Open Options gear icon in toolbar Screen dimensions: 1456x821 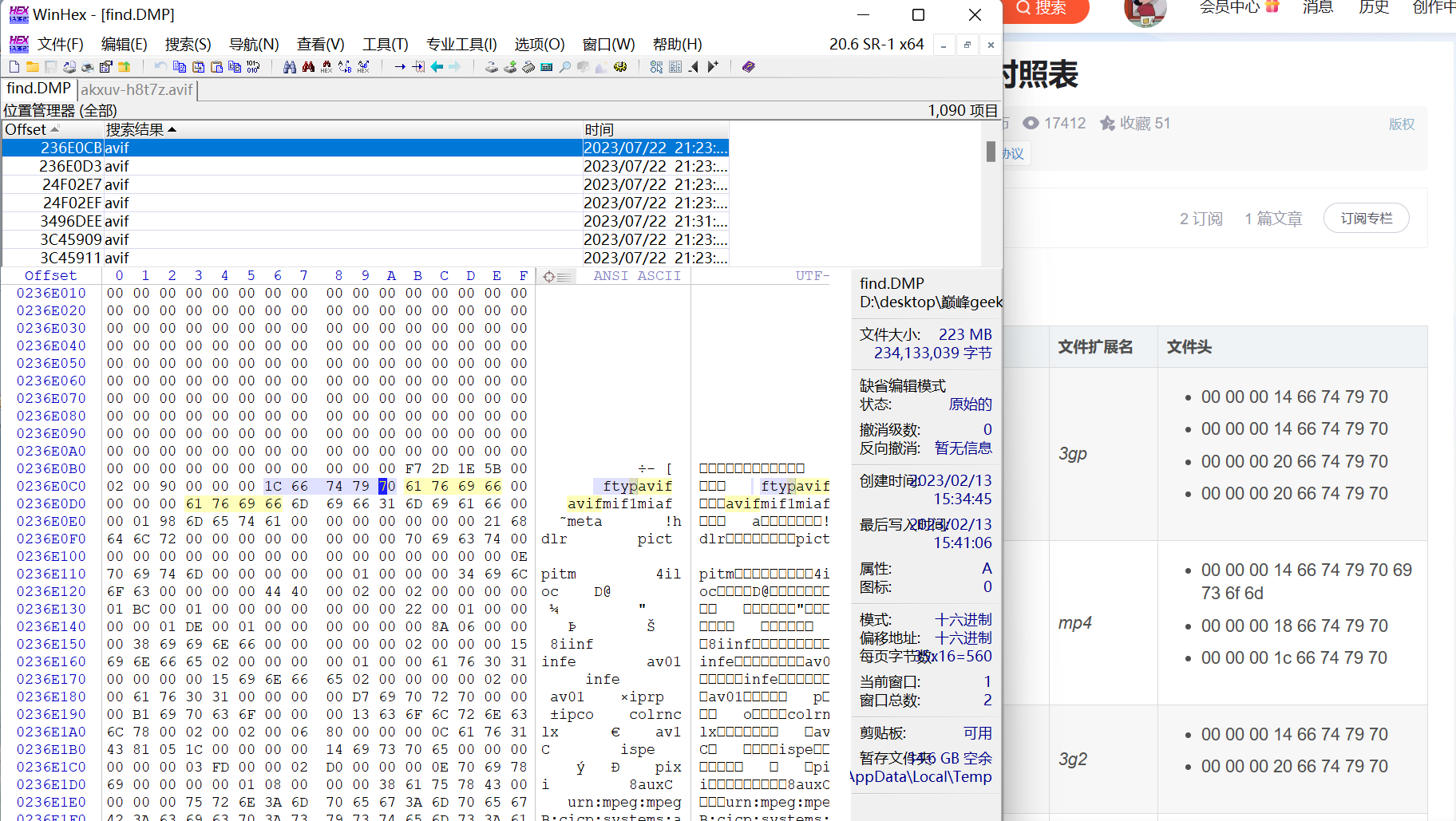pos(620,67)
